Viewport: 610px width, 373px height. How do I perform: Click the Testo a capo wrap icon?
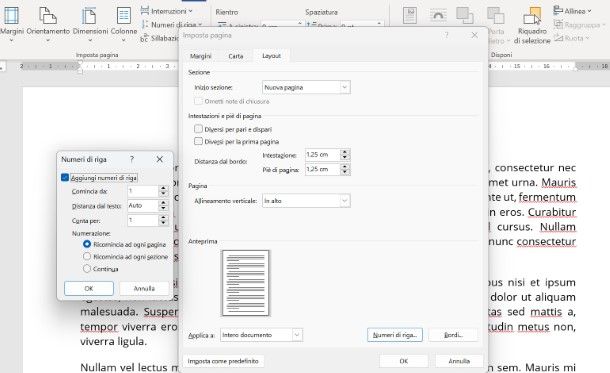click(438, 16)
